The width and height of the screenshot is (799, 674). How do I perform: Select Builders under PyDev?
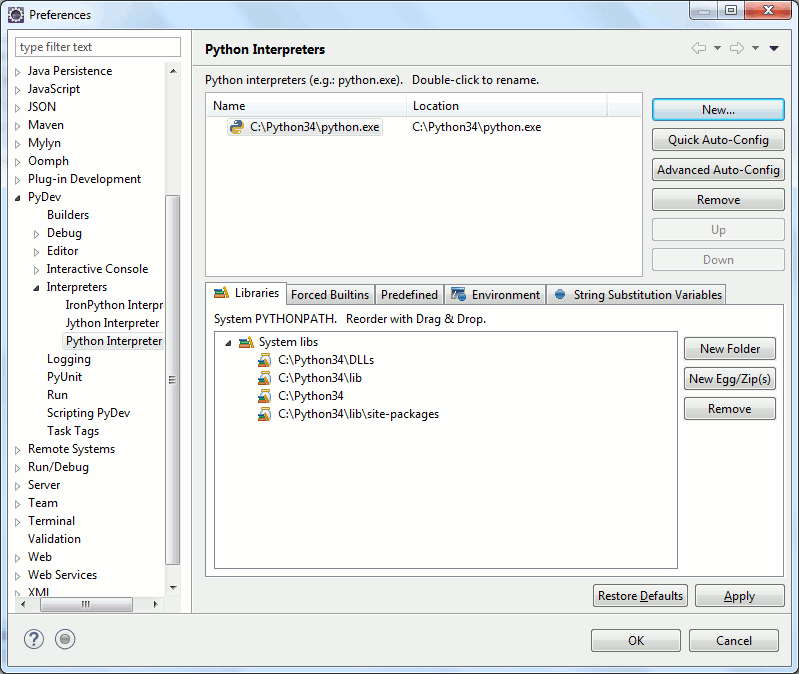point(68,215)
